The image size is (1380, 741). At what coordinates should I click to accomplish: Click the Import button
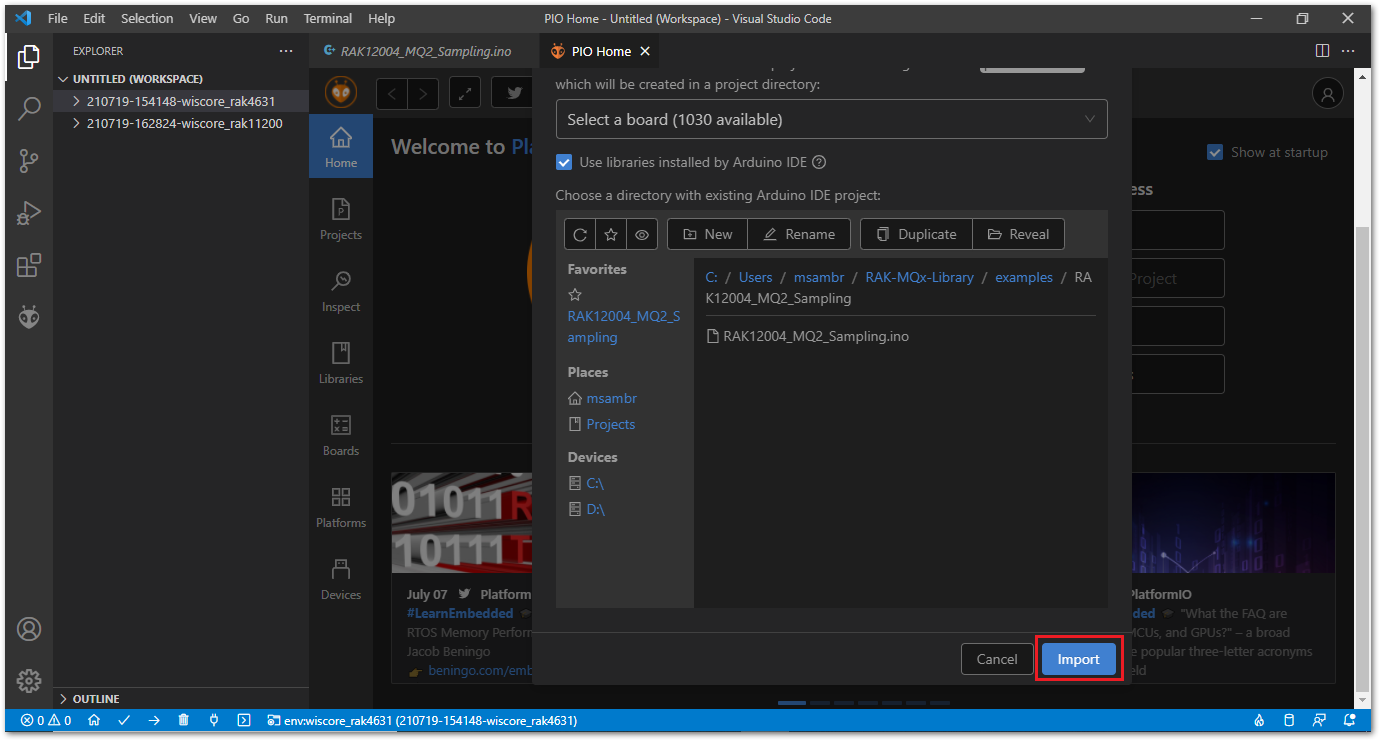tap(1078, 659)
